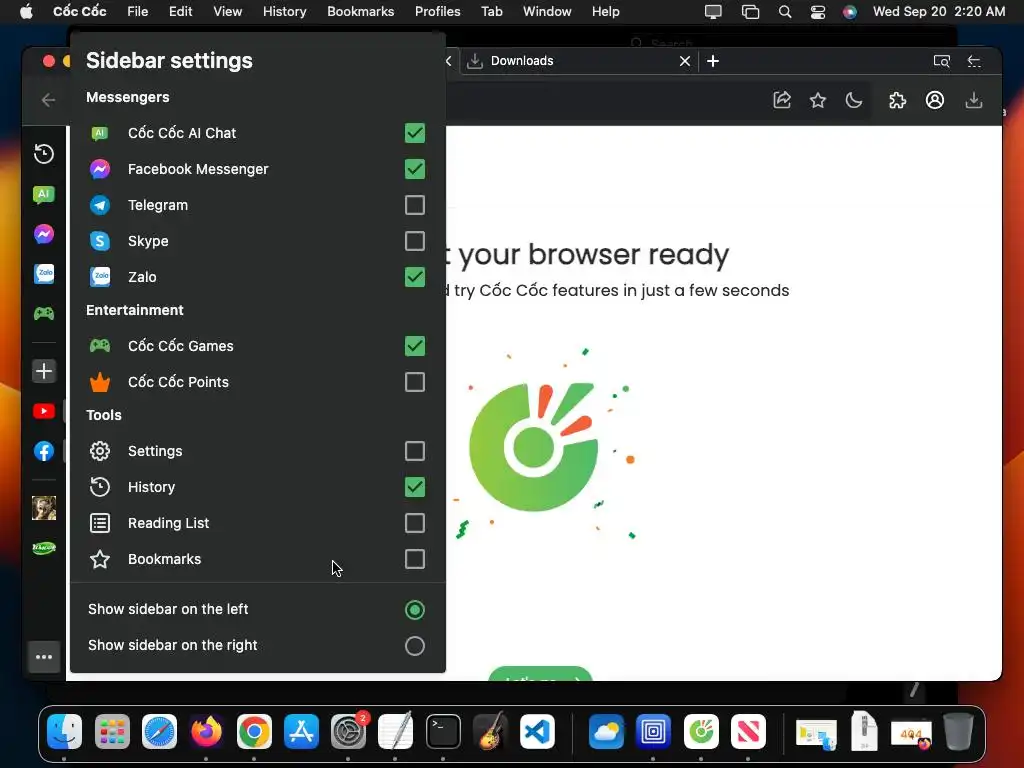
Task: Click the browser back arrow
Action: pos(48,100)
